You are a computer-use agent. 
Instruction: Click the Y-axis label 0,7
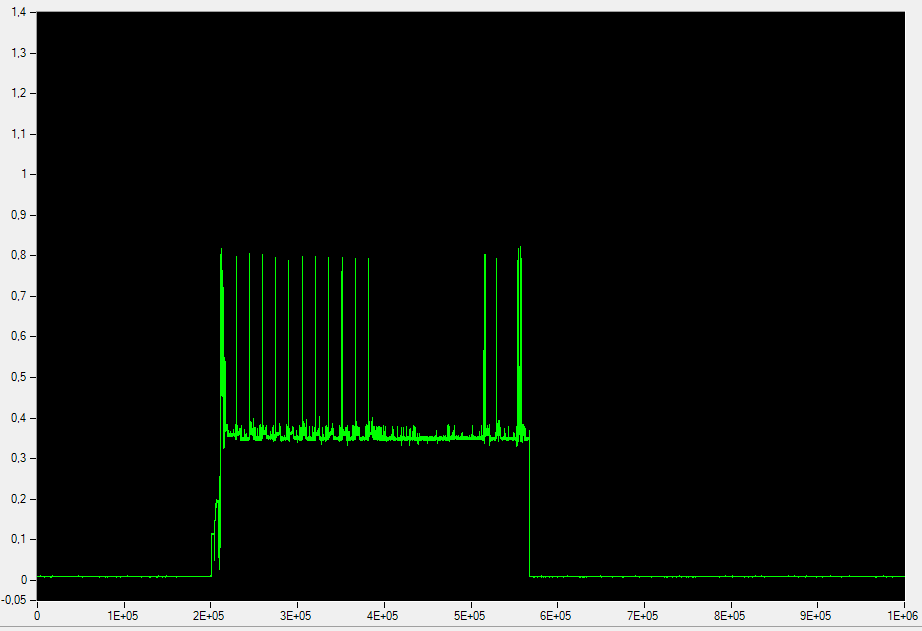pyautogui.click(x=19, y=296)
